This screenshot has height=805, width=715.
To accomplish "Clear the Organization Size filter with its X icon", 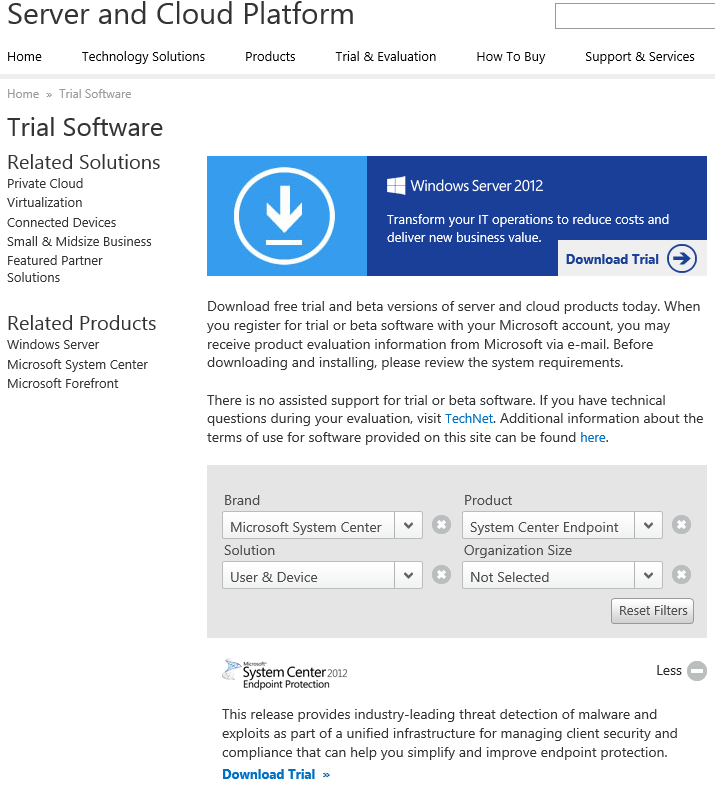I will [681, 574].
